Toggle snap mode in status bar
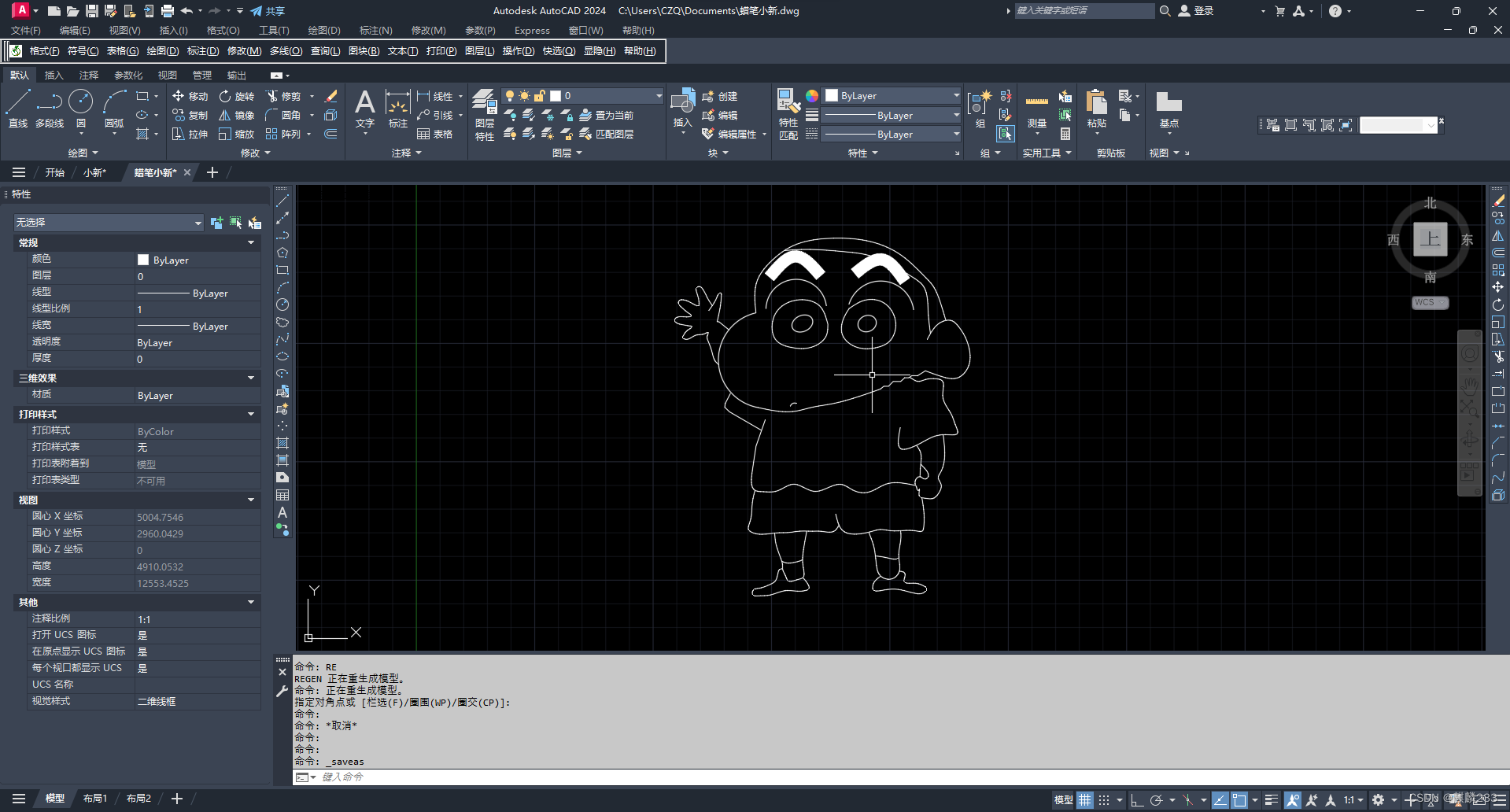Viewport: 1510px width, 812px height. coord(1104,799)
